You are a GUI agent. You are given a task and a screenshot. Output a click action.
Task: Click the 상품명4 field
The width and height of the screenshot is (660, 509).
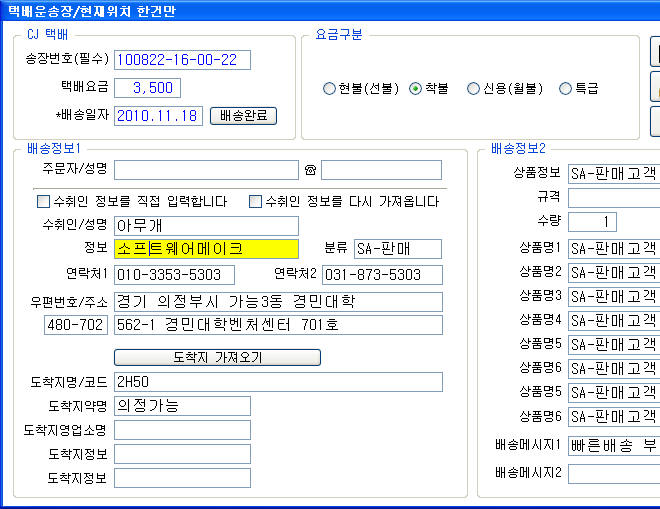(x=614, y=320)
